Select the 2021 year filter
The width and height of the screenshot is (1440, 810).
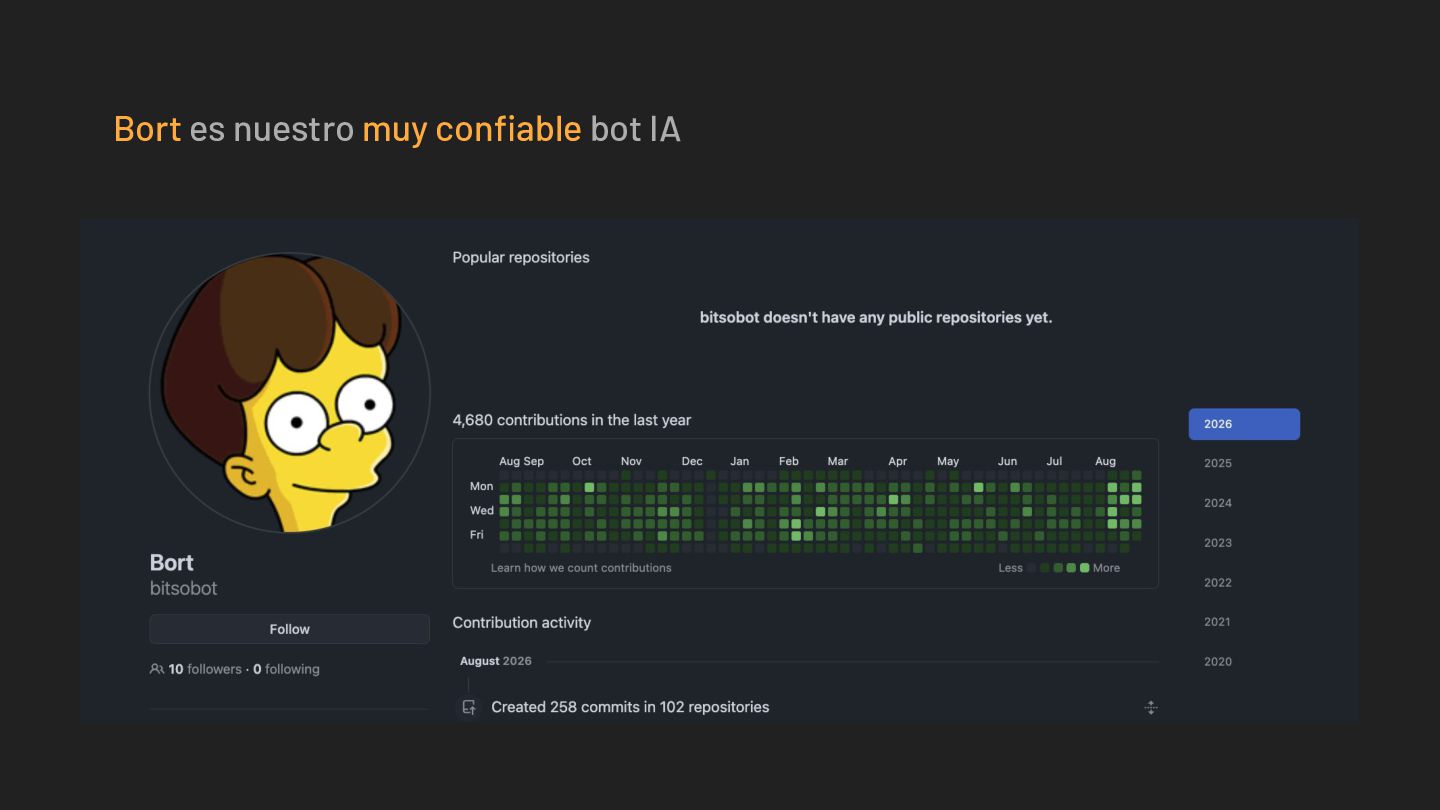tap(1218, 622)
